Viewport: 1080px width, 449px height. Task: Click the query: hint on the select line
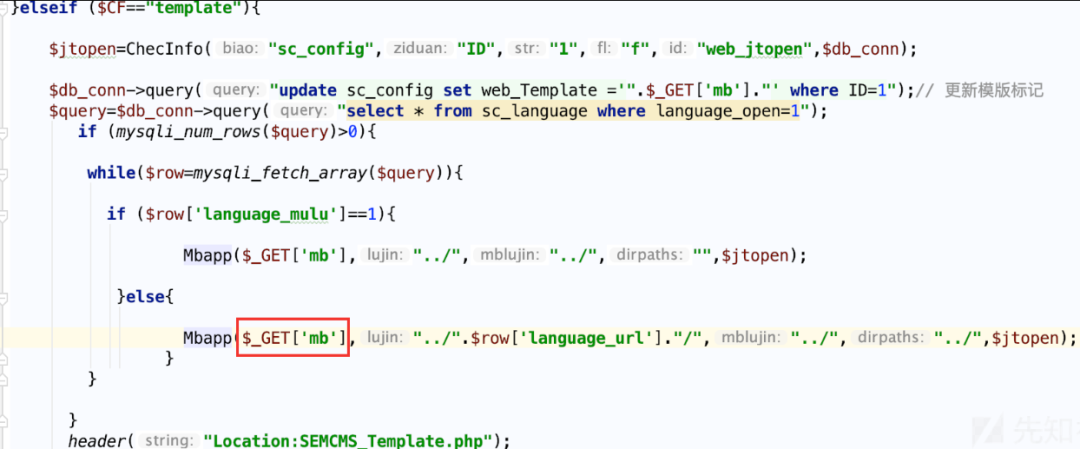tap(300, 111)
